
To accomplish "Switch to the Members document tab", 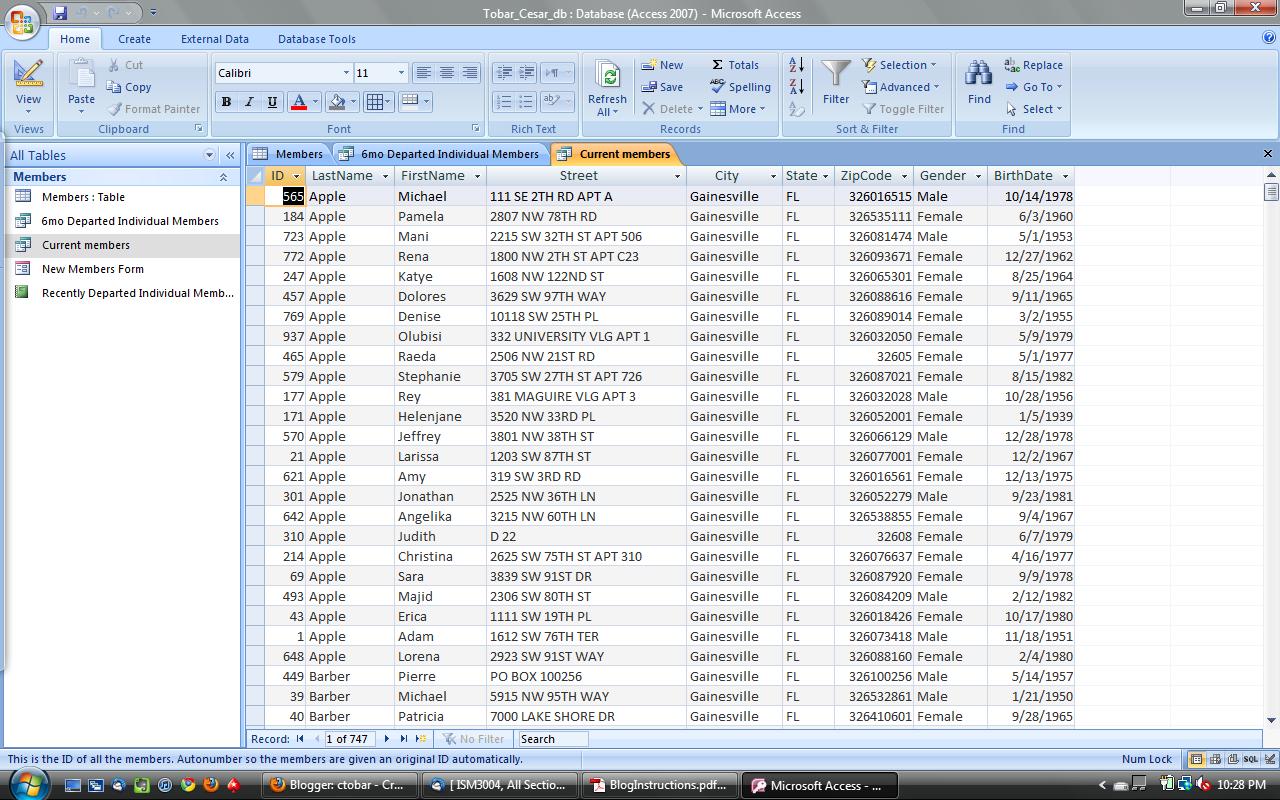I will (288, 154).
